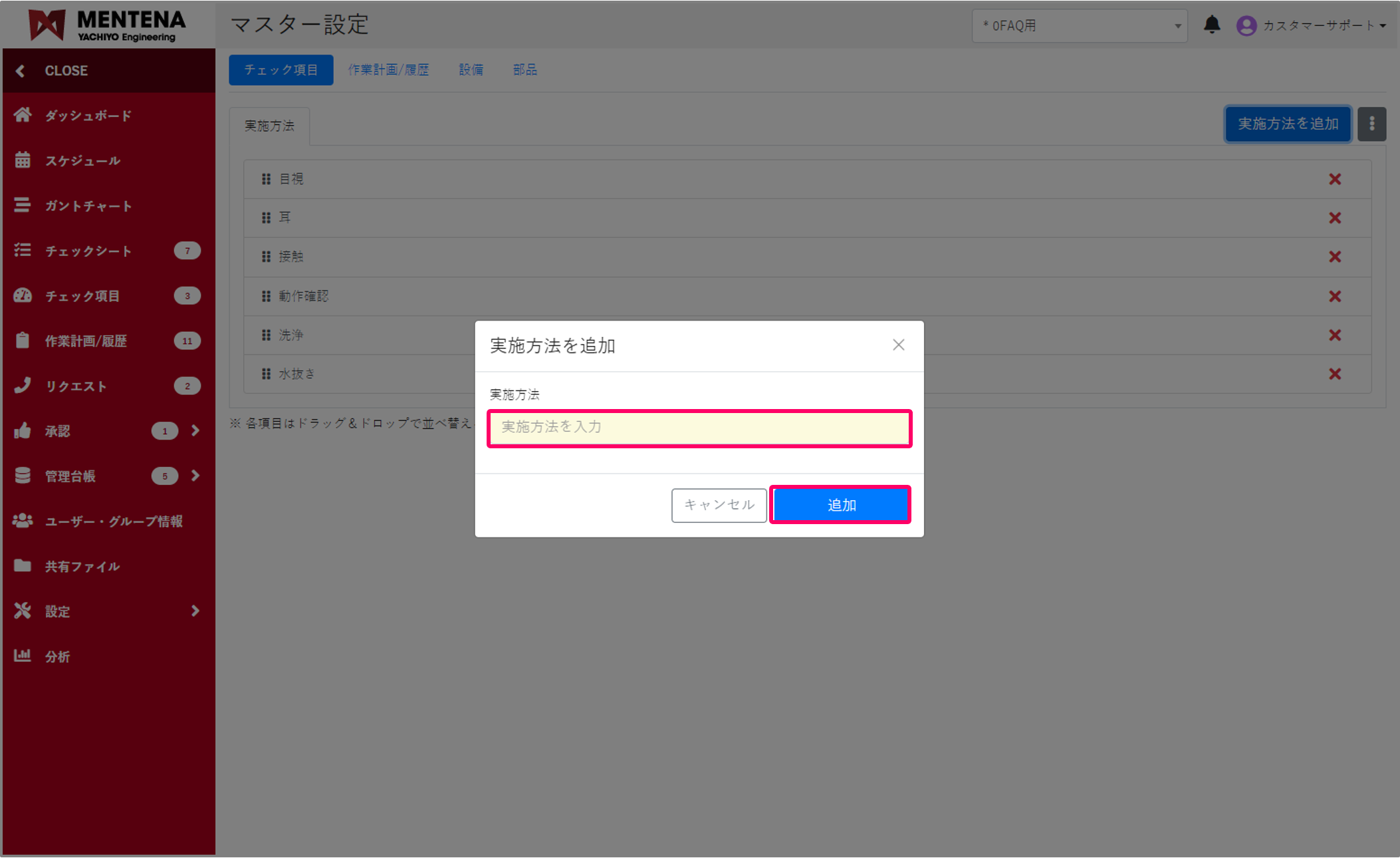Switch to the 作業計画/履歴 tab
Screen dimensions: 1400x858
pyautogui.click(x=388, y=70)
